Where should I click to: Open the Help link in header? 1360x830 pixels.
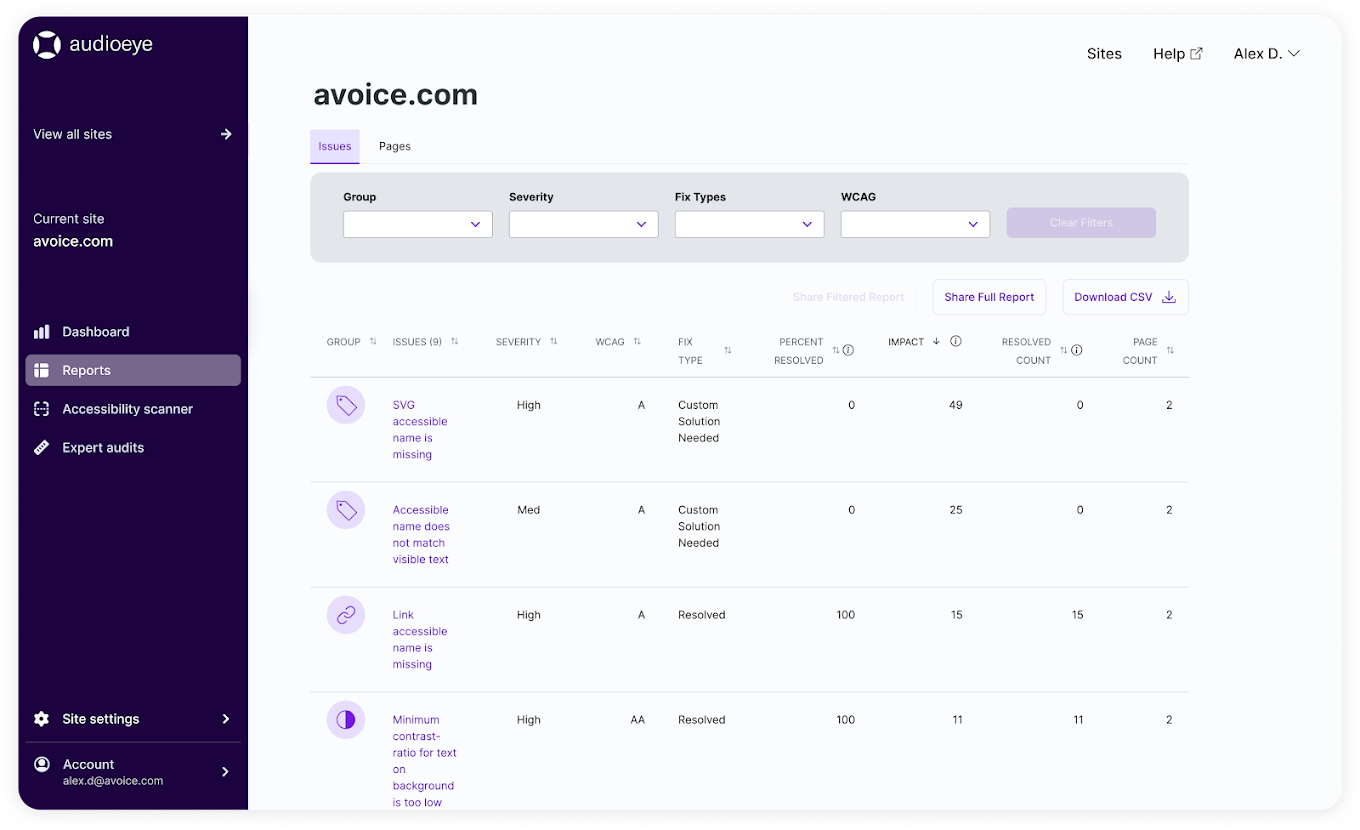tap(1178, 54)
